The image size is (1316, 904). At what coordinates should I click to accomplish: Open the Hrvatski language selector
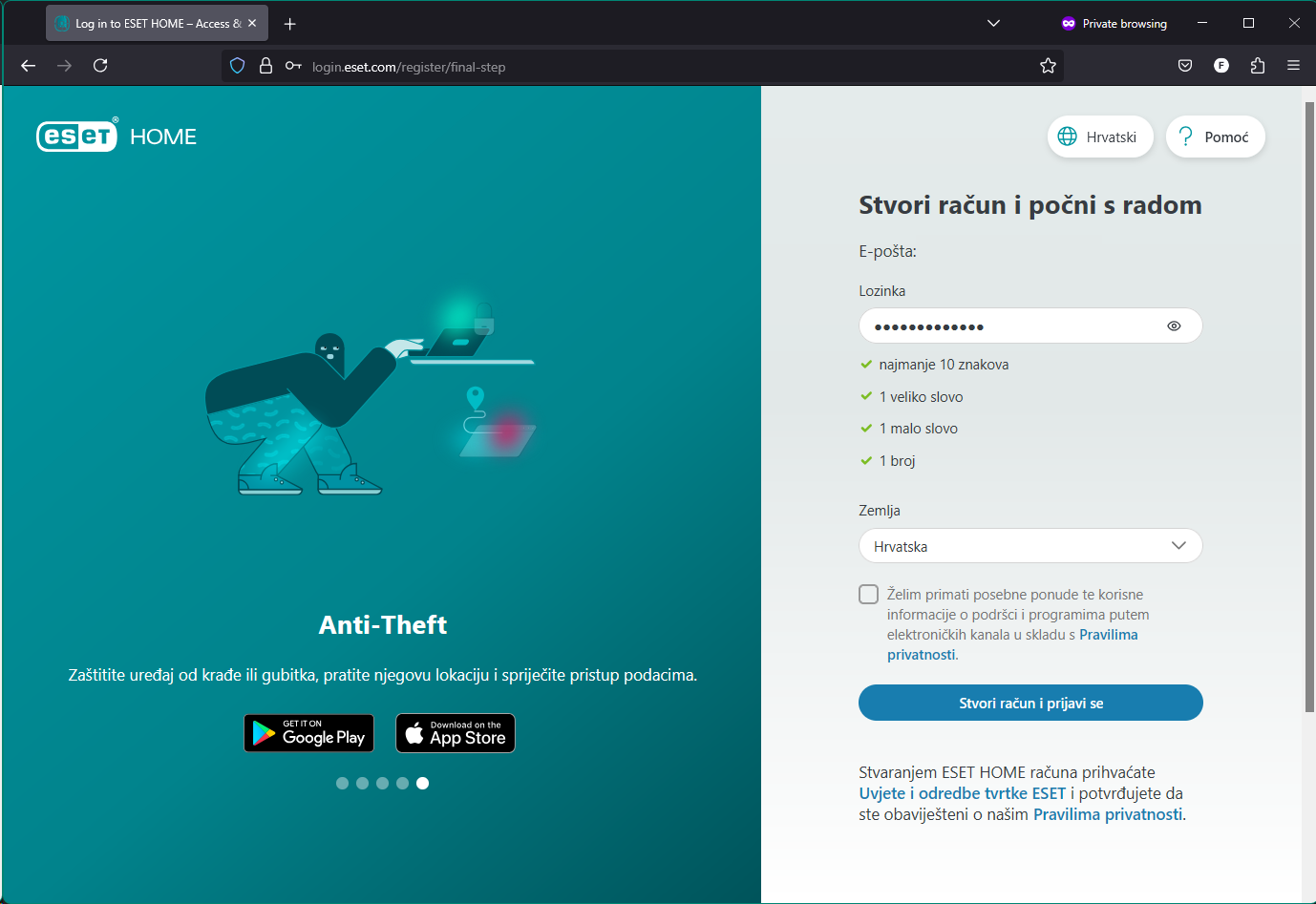(x=1099, y=137)
